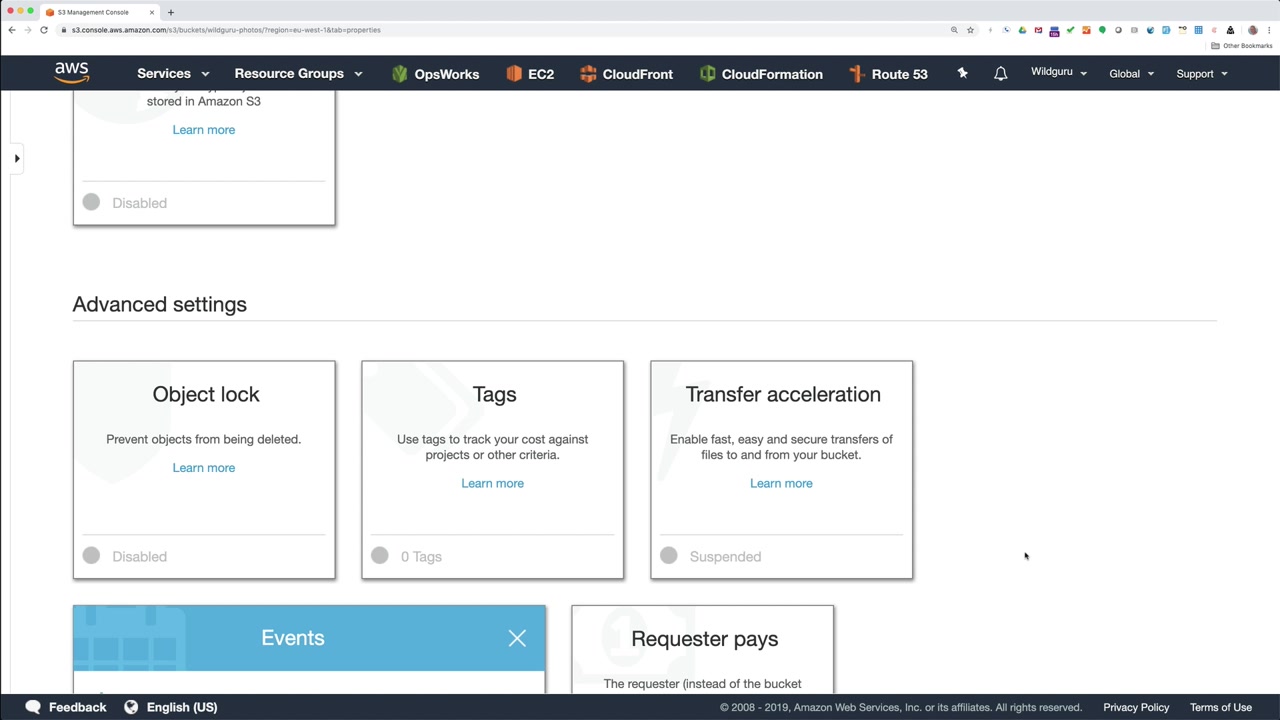
Task: Go back with the browser back arrow
Action: 12,30
